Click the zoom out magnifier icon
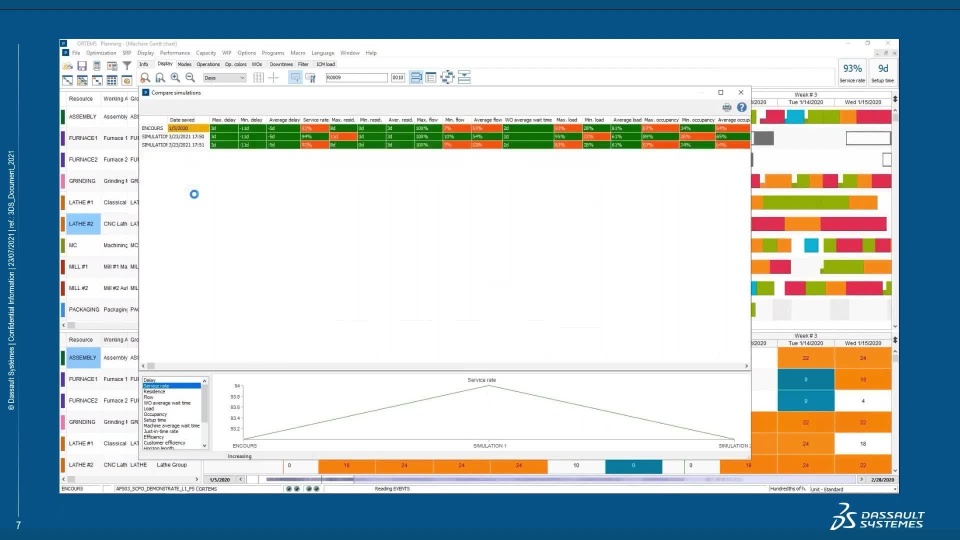This screenshot has width=960, height=540. [190, 78]
